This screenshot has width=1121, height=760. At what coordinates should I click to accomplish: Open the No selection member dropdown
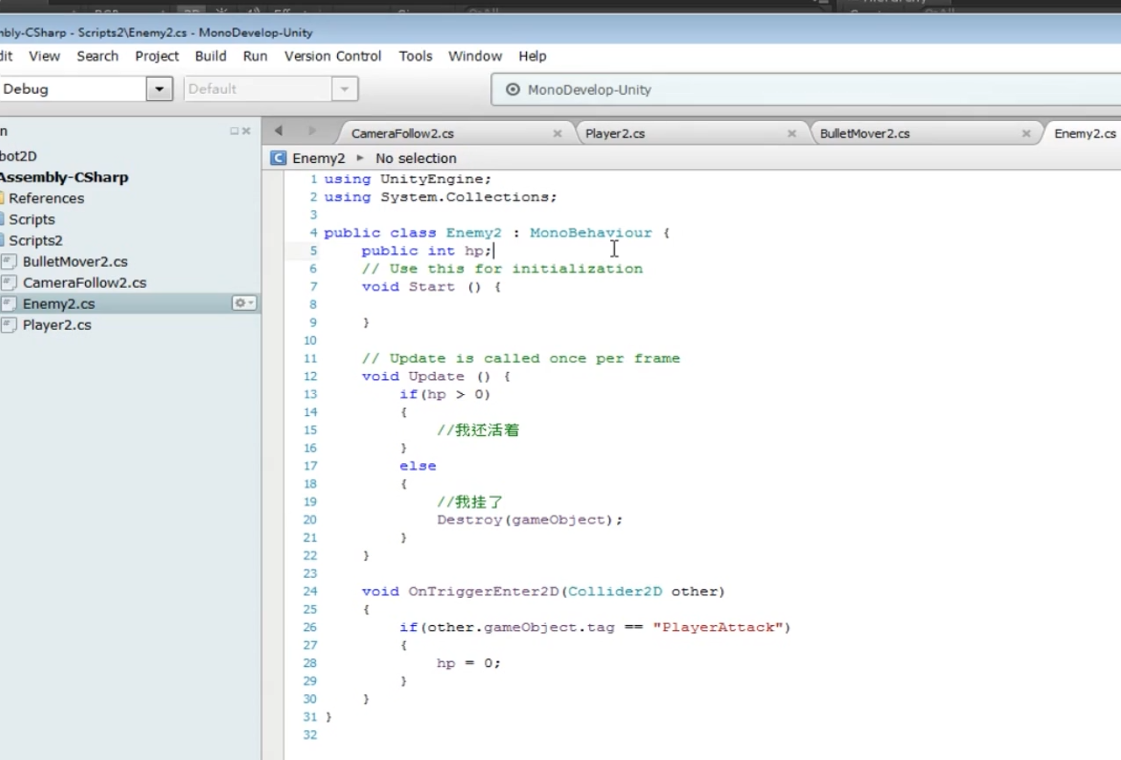415,158
